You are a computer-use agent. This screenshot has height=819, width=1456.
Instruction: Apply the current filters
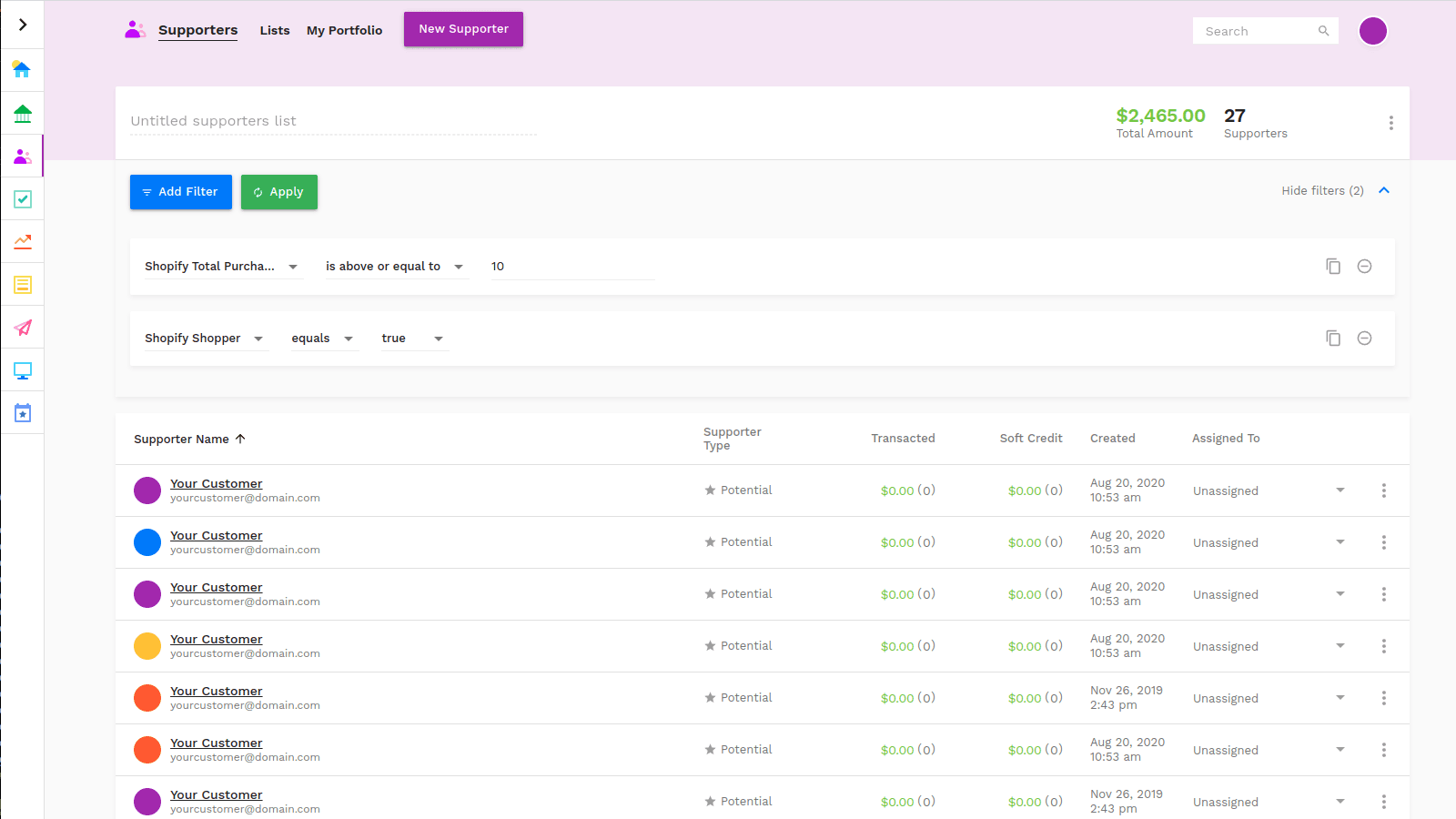pos(278,192)
